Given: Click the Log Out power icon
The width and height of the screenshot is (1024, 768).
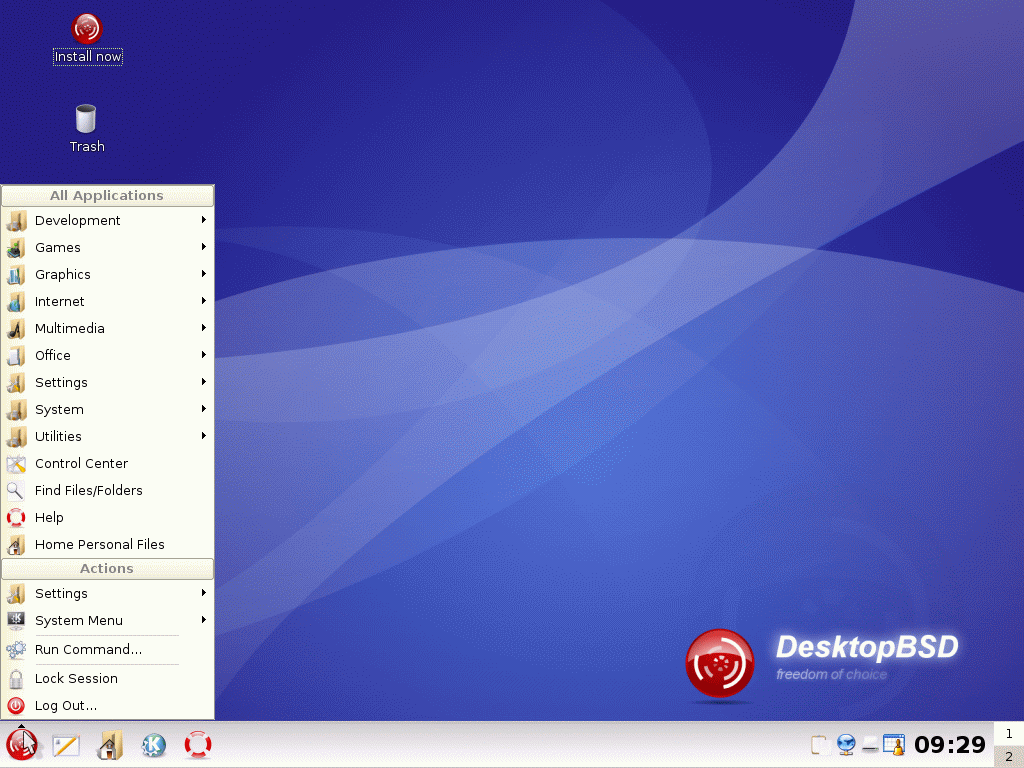Looking at the screenshot, I should 16,706.
